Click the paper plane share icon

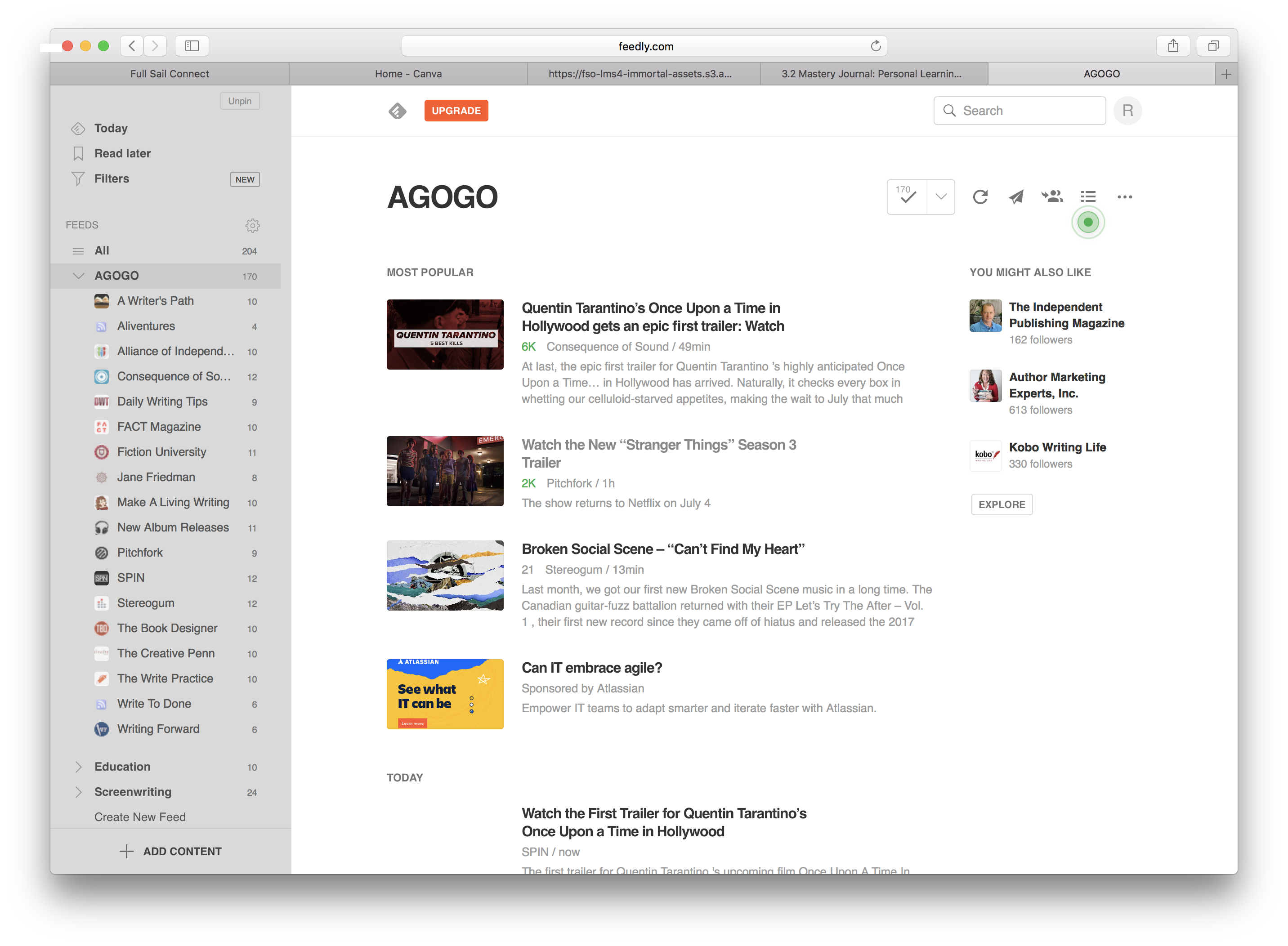coord(1016,197)
